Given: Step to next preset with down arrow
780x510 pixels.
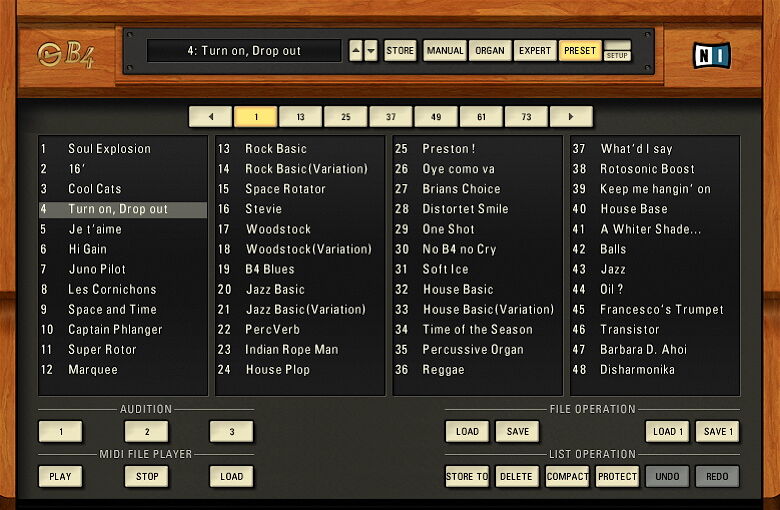Looking at the screenshot, I should 371,51.
